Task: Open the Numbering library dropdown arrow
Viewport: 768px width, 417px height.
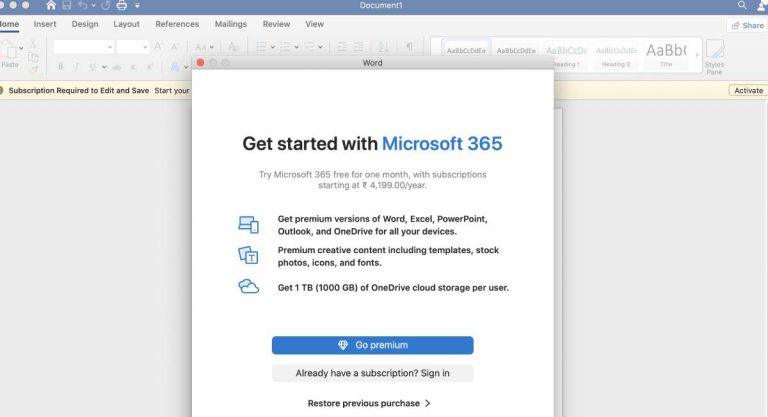Action: 296,48
